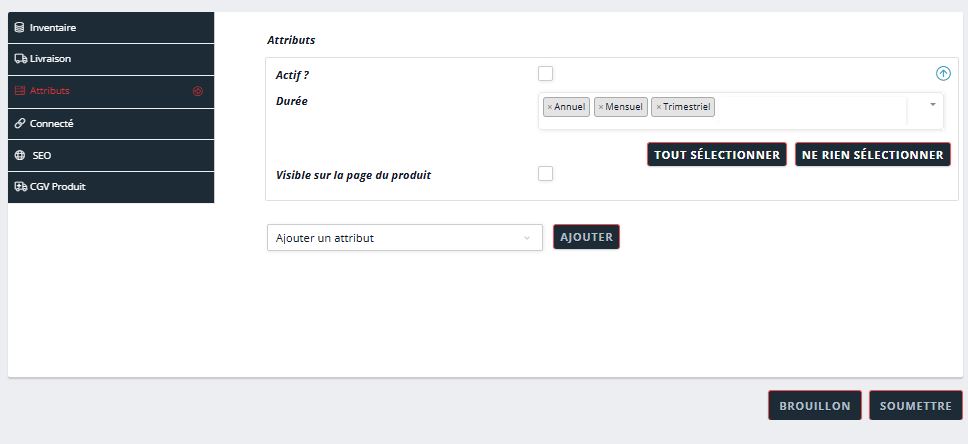Screen dimensions: 968x444
Task: Check Visible sur la page du produit
Action: 545,174
